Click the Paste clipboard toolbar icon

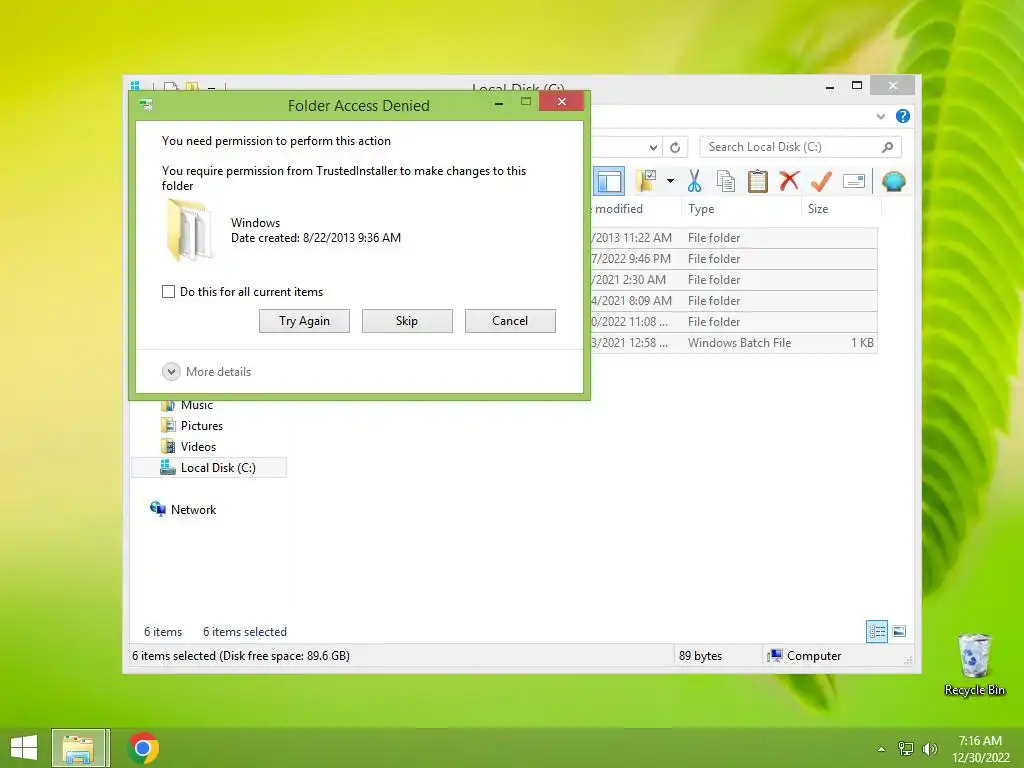click(758, 181)
